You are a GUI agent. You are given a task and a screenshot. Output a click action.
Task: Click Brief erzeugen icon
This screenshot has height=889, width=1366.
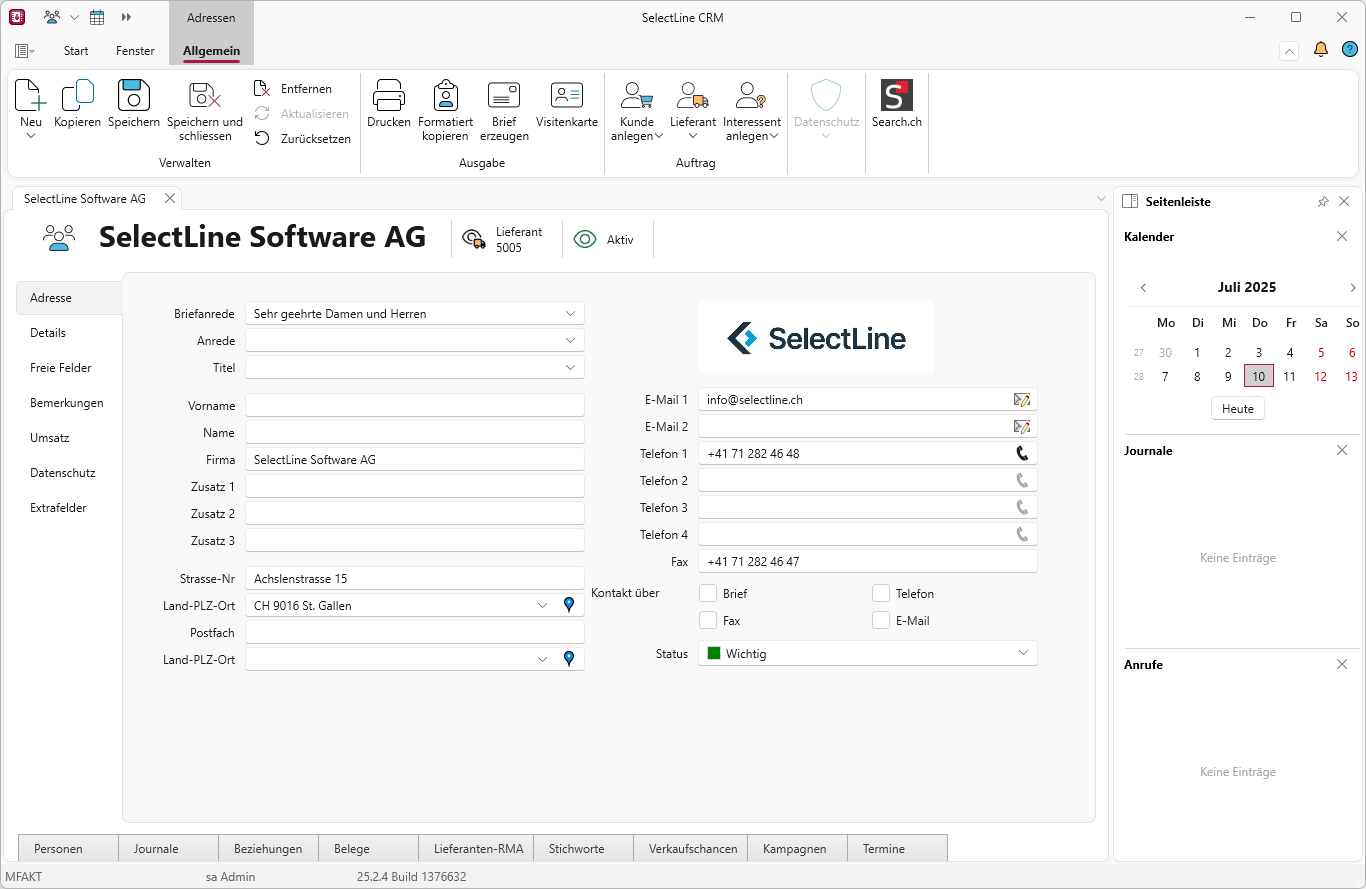504,95
